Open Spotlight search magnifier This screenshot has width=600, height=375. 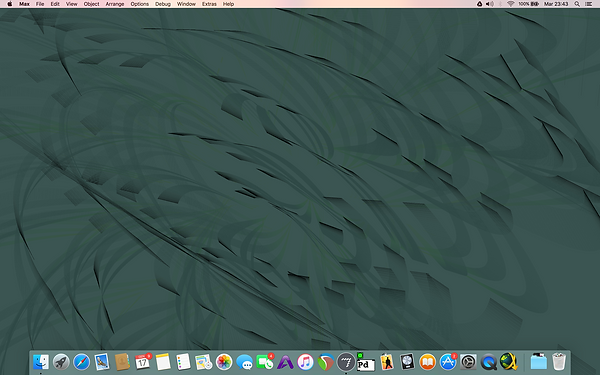[x=577, y=4]
